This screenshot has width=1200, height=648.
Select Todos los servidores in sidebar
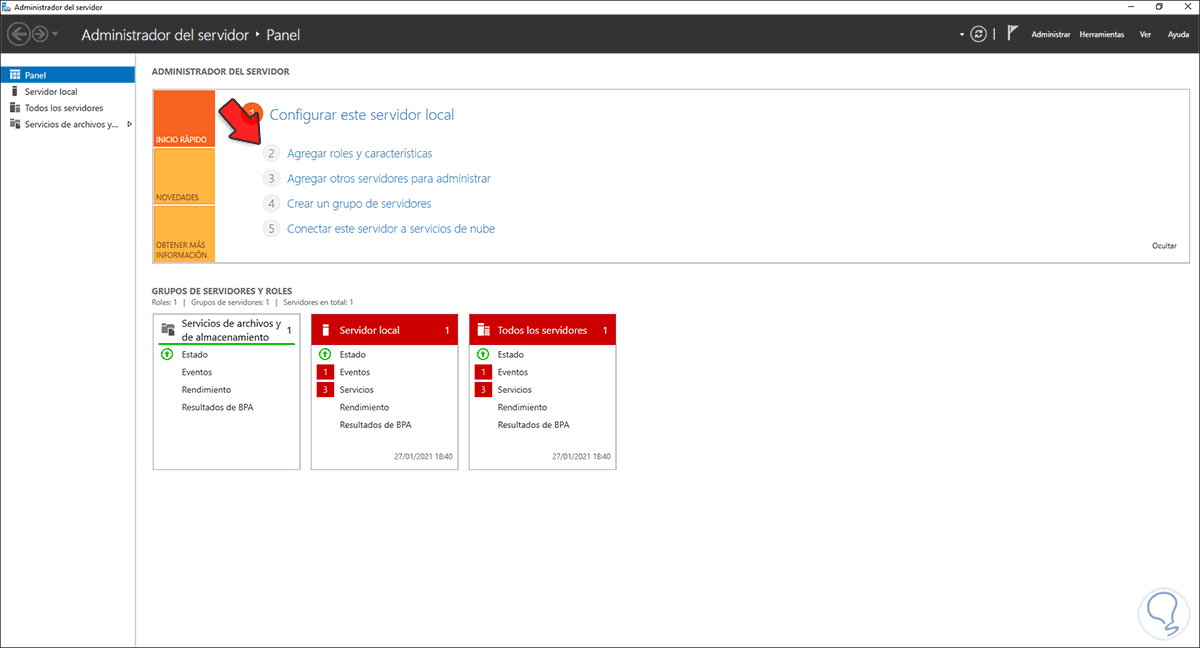point(68,108)
